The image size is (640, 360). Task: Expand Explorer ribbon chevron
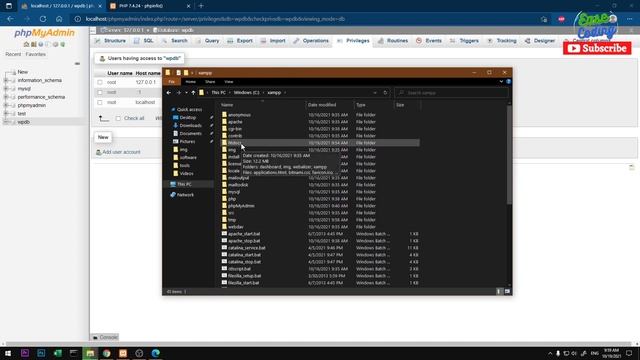[x=501, y=82]
